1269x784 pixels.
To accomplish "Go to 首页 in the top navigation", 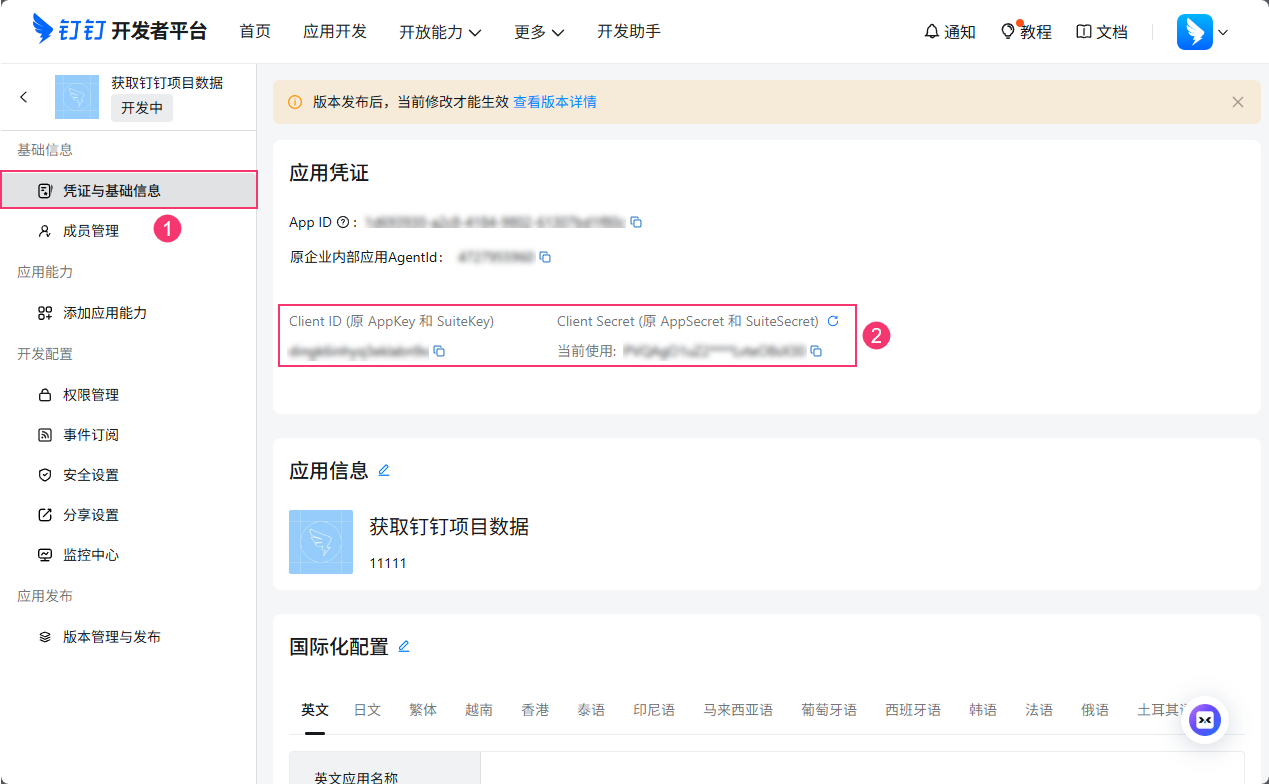I will coord(255,31).
